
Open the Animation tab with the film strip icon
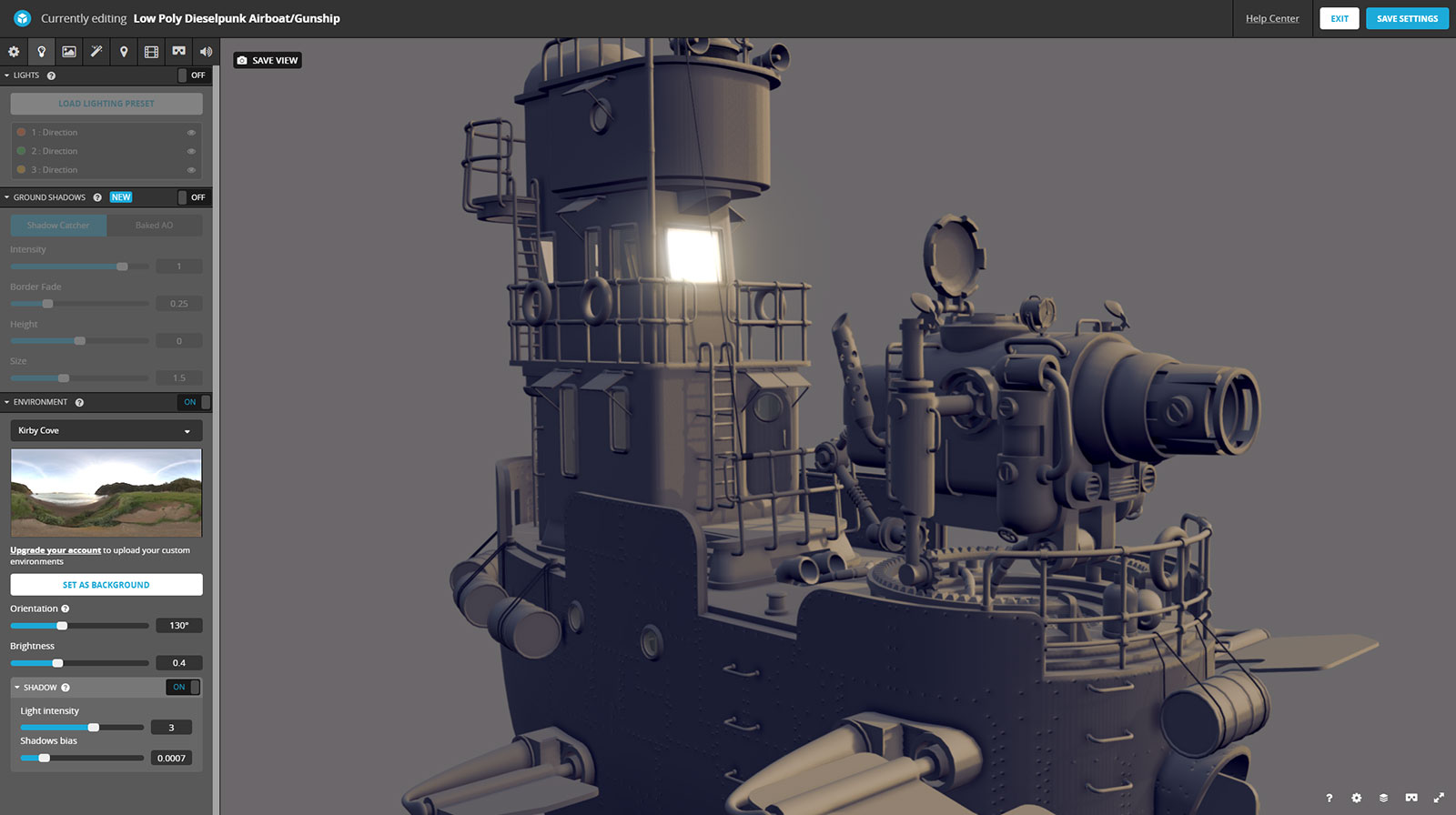pyautogui.click(x=151, y=52)
